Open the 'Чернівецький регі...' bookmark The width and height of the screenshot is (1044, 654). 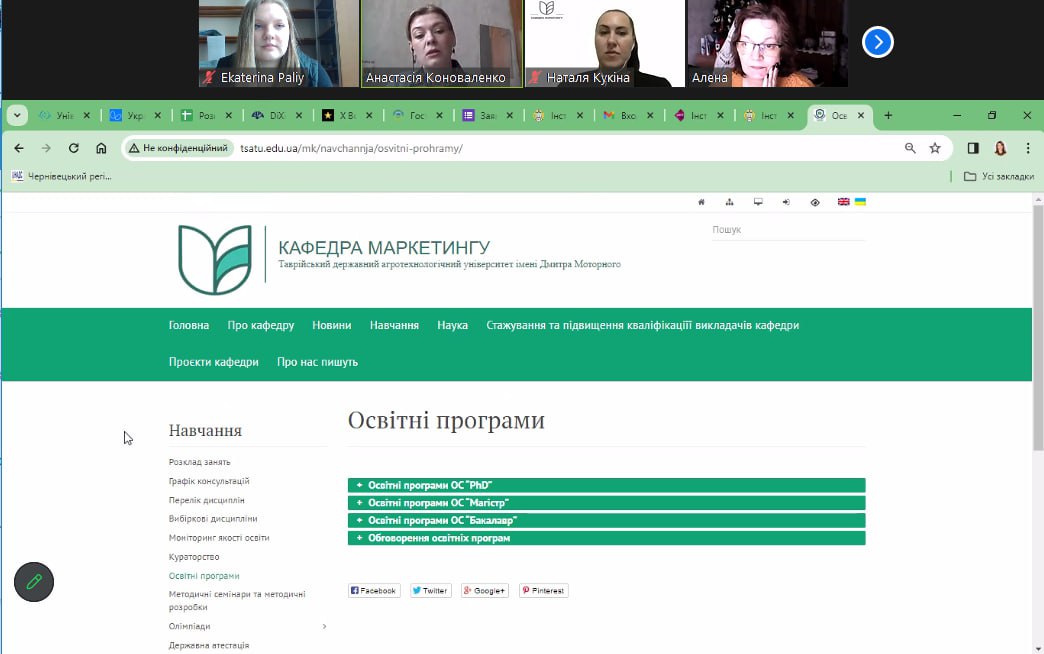(61, 176)
